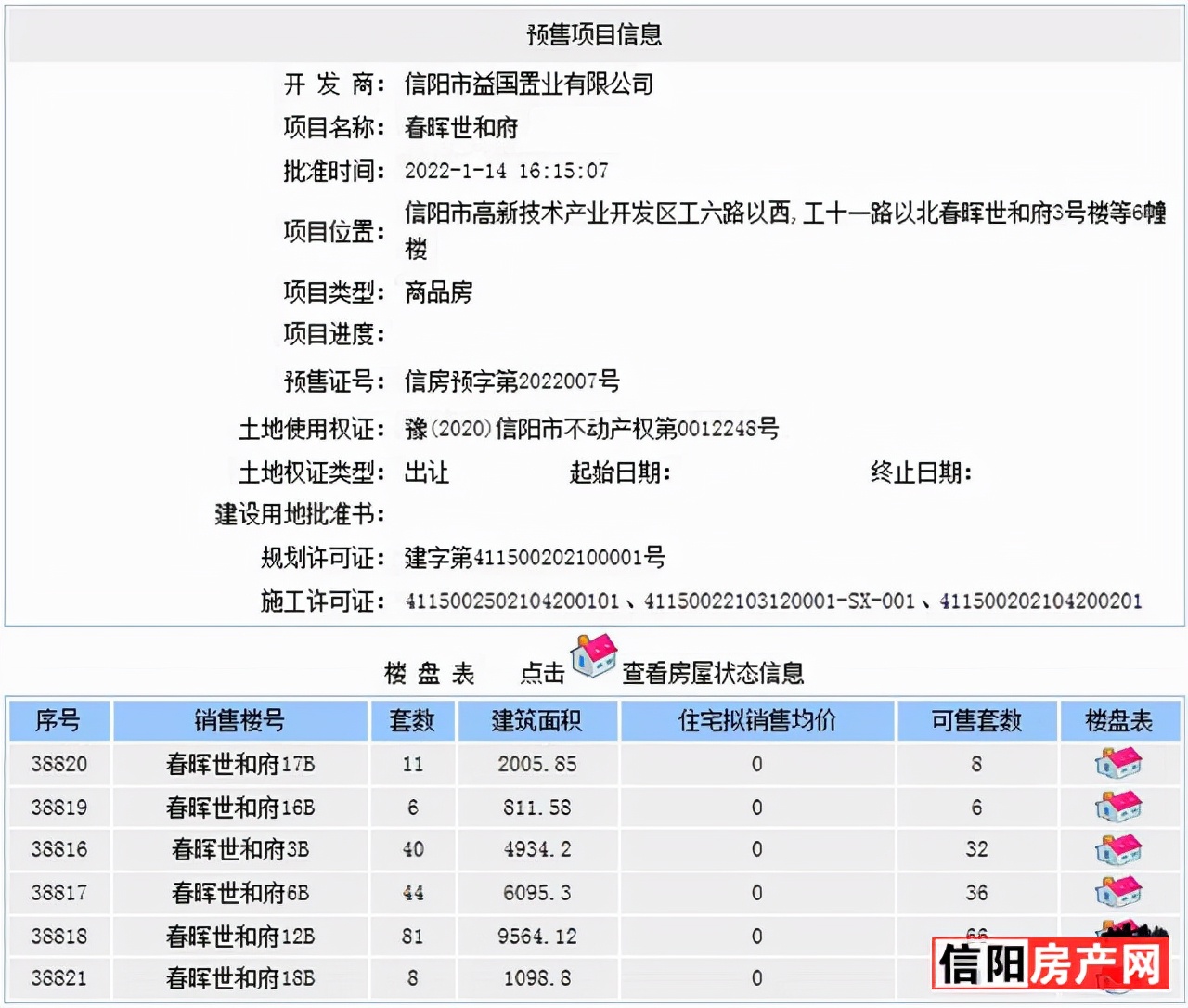Screen dimensions: 1188x1008
Task: Click the 起始日期 label
Action: pyautogui.click(x=619, y=472)
